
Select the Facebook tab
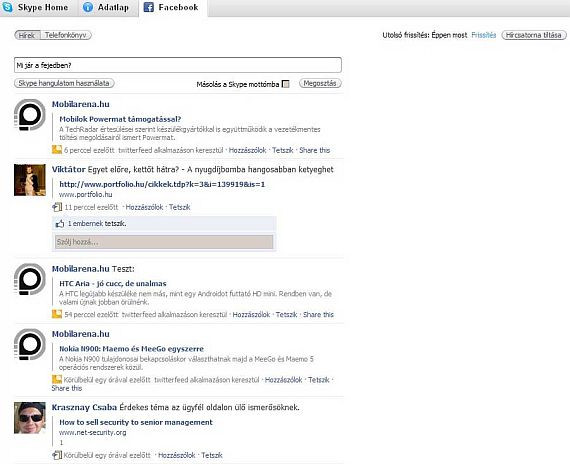[x=173, y=8]
